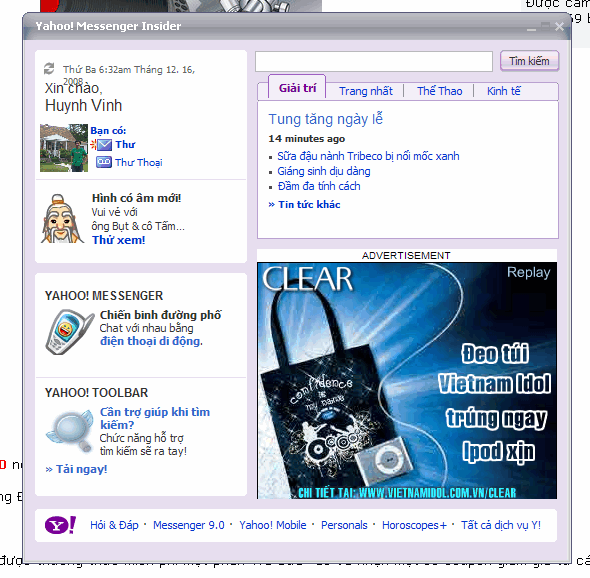This screenshot has height=578, width=590.
Task: Click the purple Yahoo Y! logo
Action: tap(60, 525)
